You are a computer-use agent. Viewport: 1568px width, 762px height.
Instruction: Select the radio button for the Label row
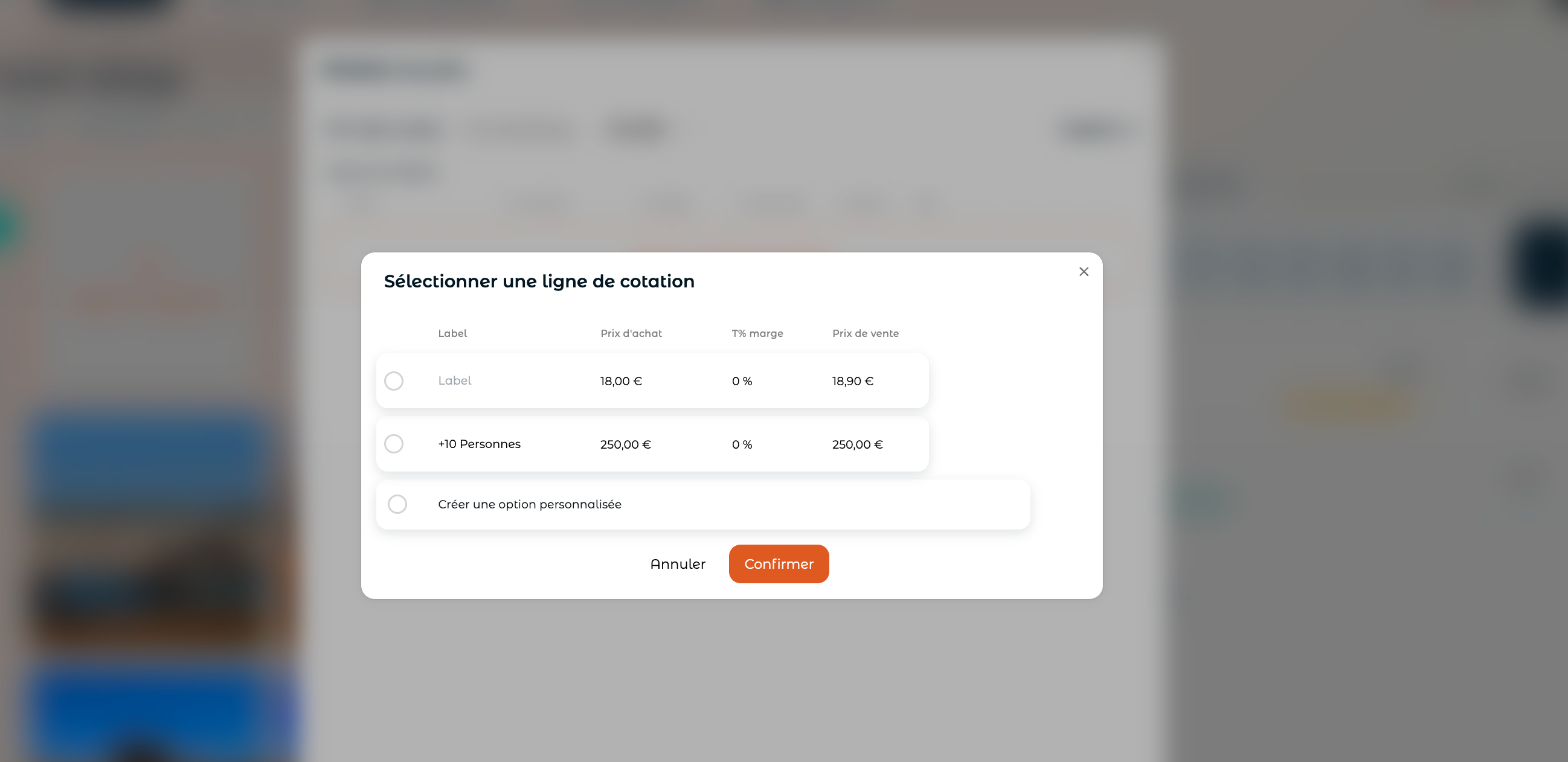tap(394, 381)
